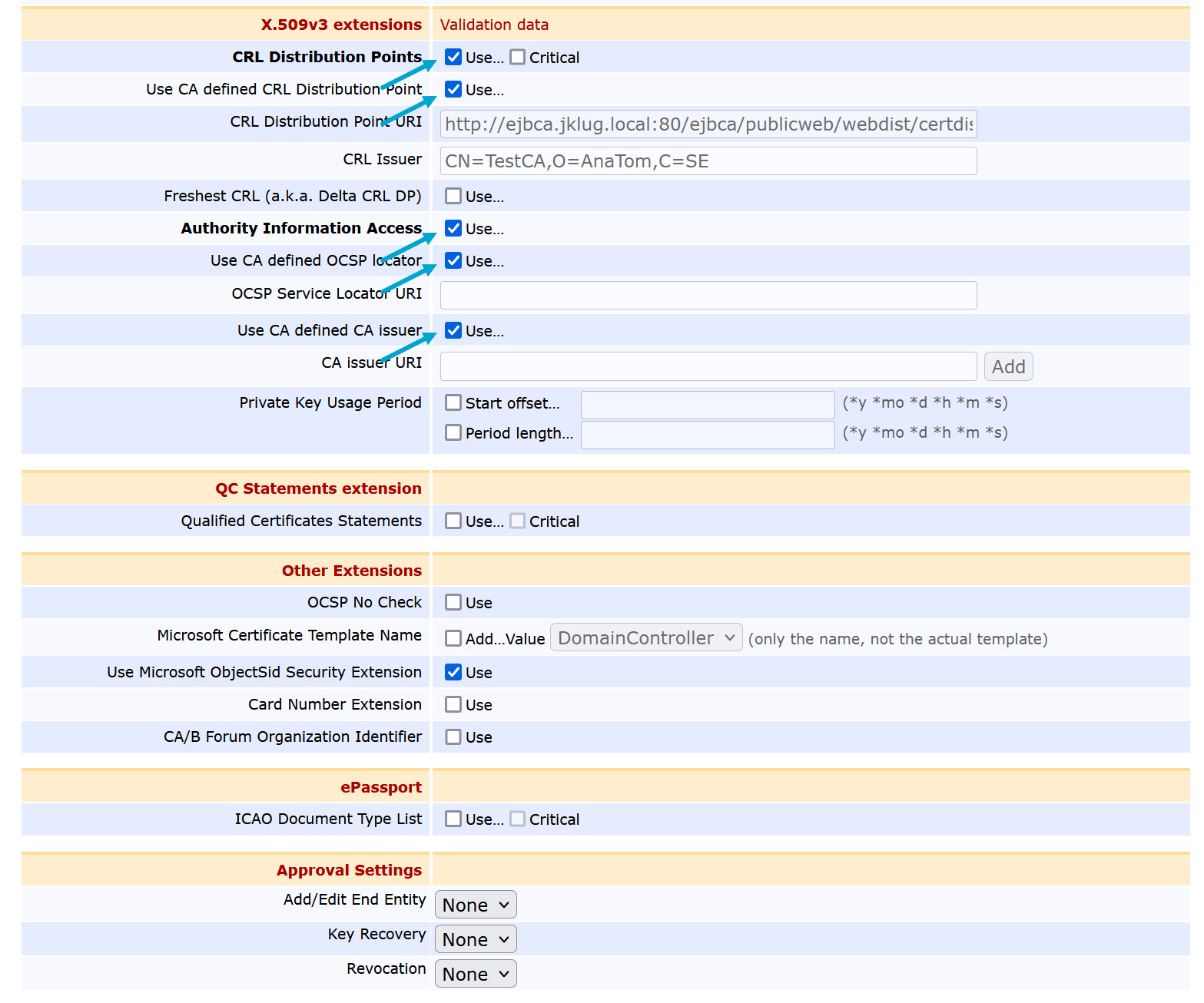Image resolution: width=1204 pixels, height=1003 pixels.
Task: Expand Key Recovery approval dropdown
Action: (476, 940)
